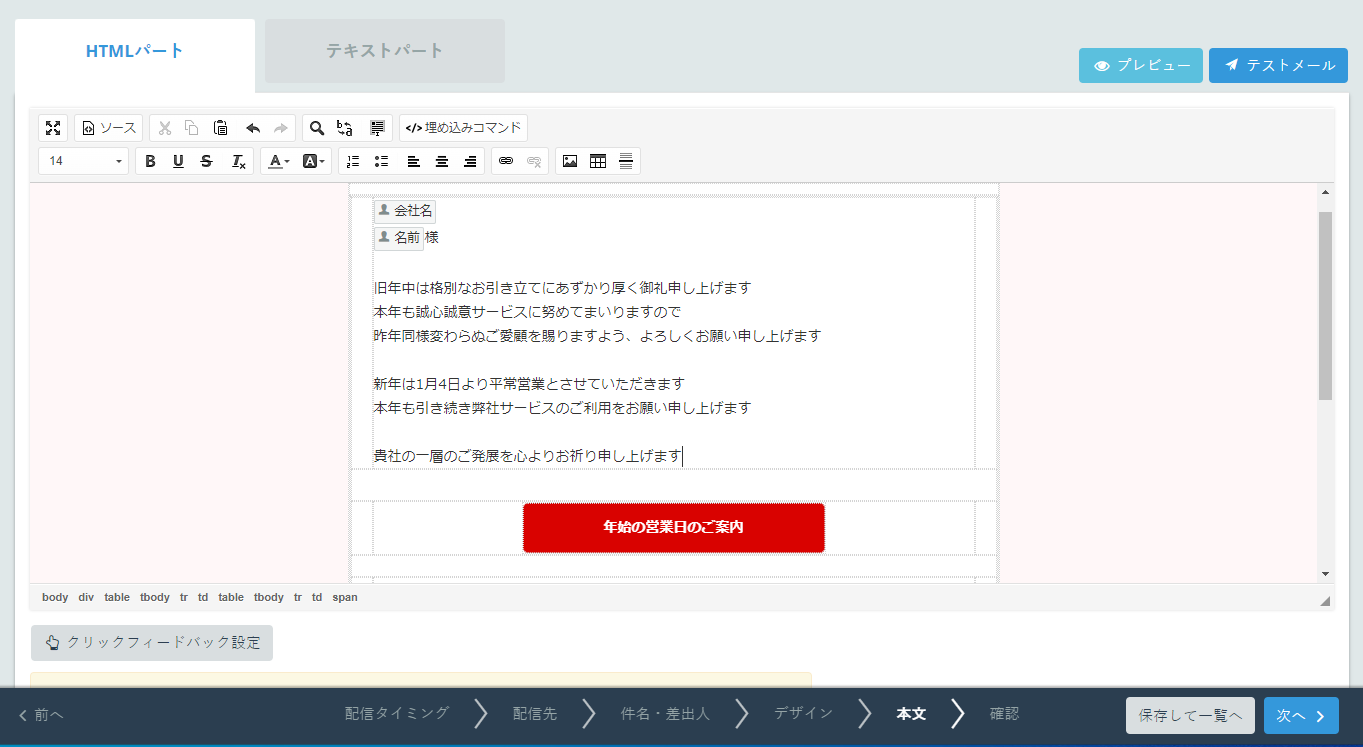Select the 名前 placeholder tag
The height and width of the screenshot is (747, 1363).
pos(398,238)
